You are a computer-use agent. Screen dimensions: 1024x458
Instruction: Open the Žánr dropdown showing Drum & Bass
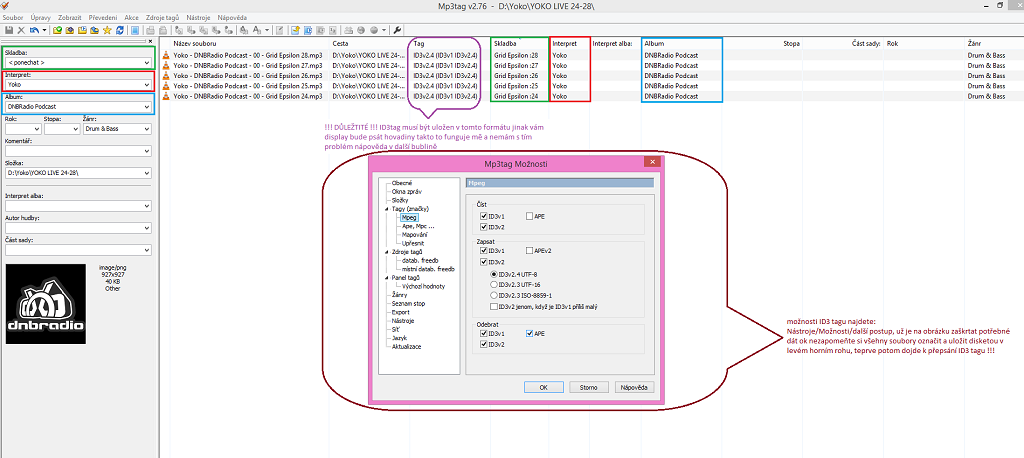point(147,128)
